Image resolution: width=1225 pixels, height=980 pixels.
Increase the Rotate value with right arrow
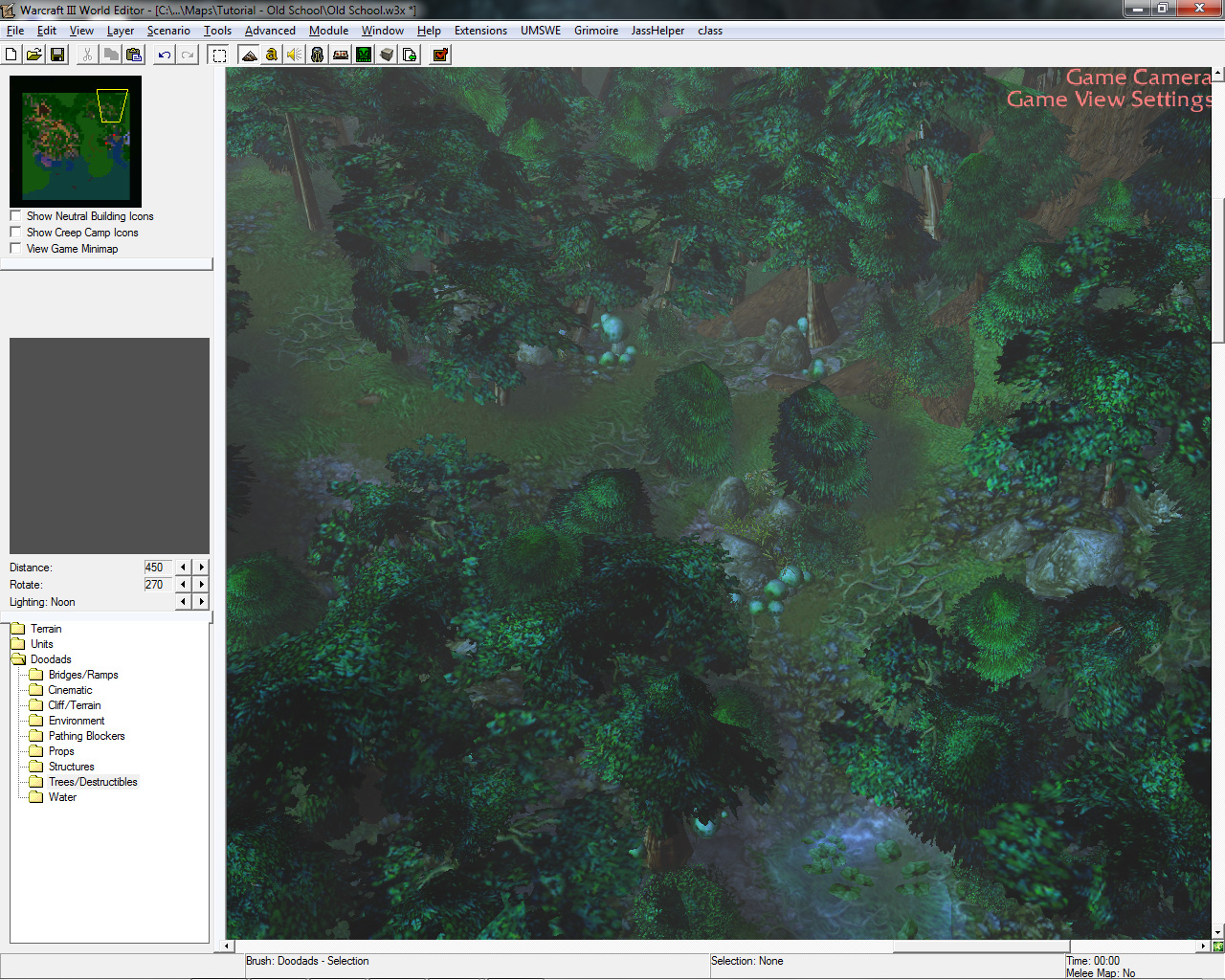pos(201,585)
